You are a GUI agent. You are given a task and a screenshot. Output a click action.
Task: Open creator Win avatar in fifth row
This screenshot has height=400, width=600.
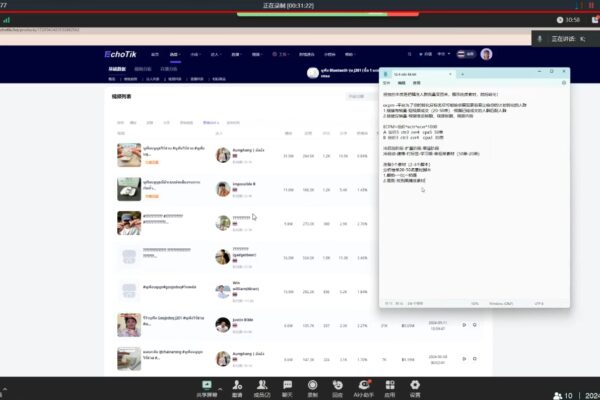tap(223, 291)
